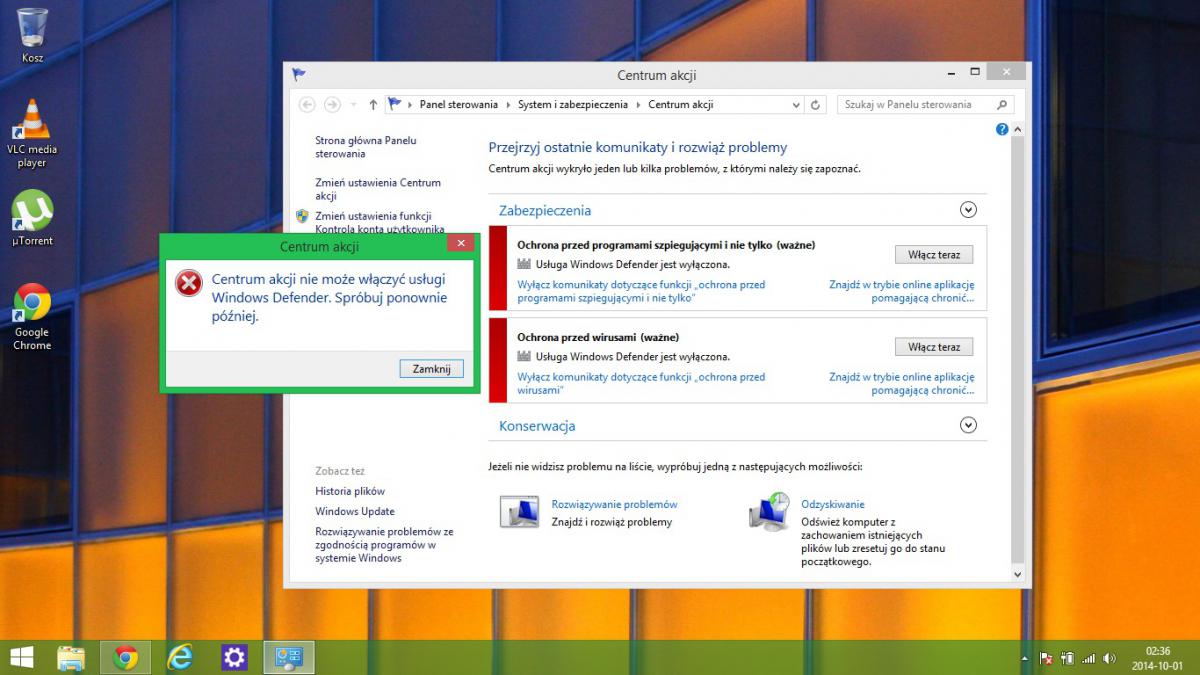
Task: Open Strona główna Panelu sterowania link
Action: (366, 147)
